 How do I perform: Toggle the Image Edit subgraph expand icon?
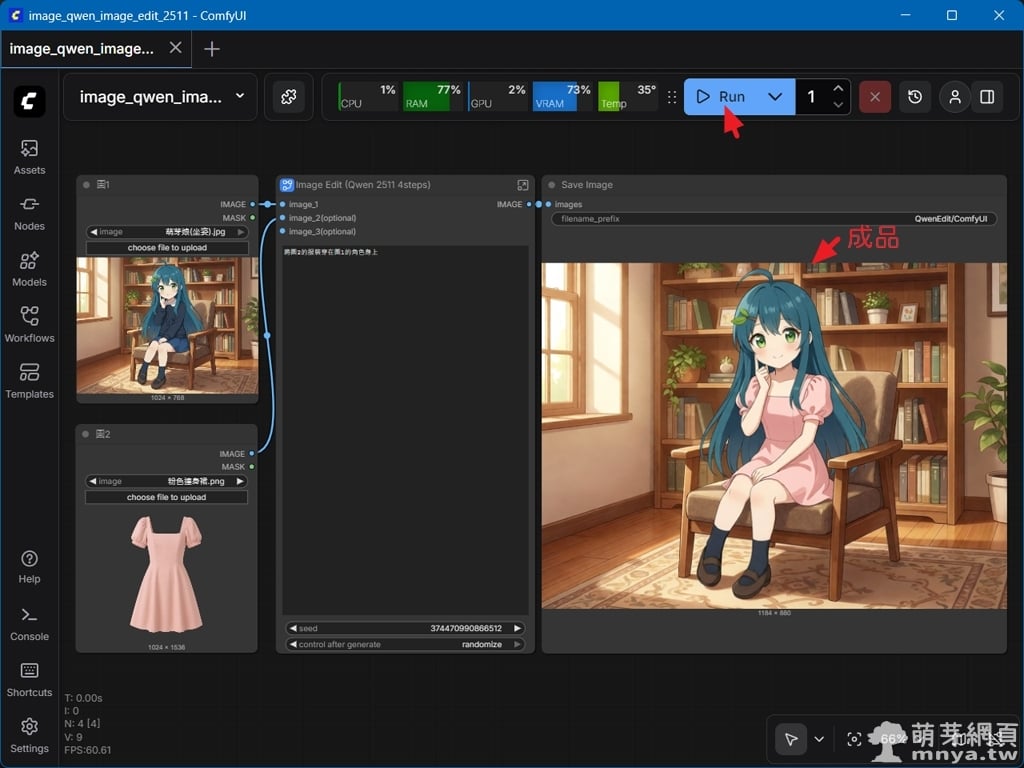[522, 185]
